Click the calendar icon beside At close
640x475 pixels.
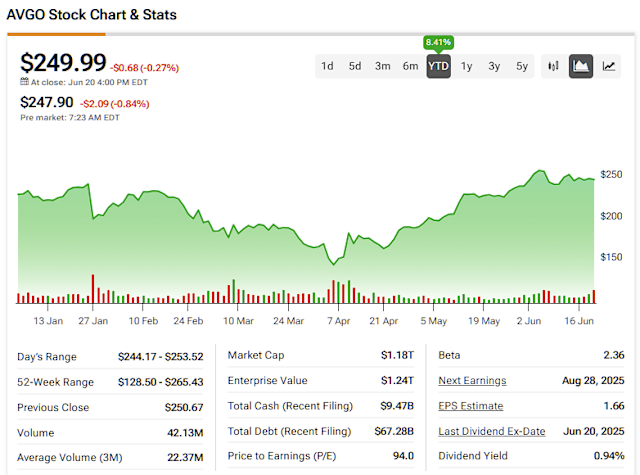pyautogui.click(x=24, y=82)
